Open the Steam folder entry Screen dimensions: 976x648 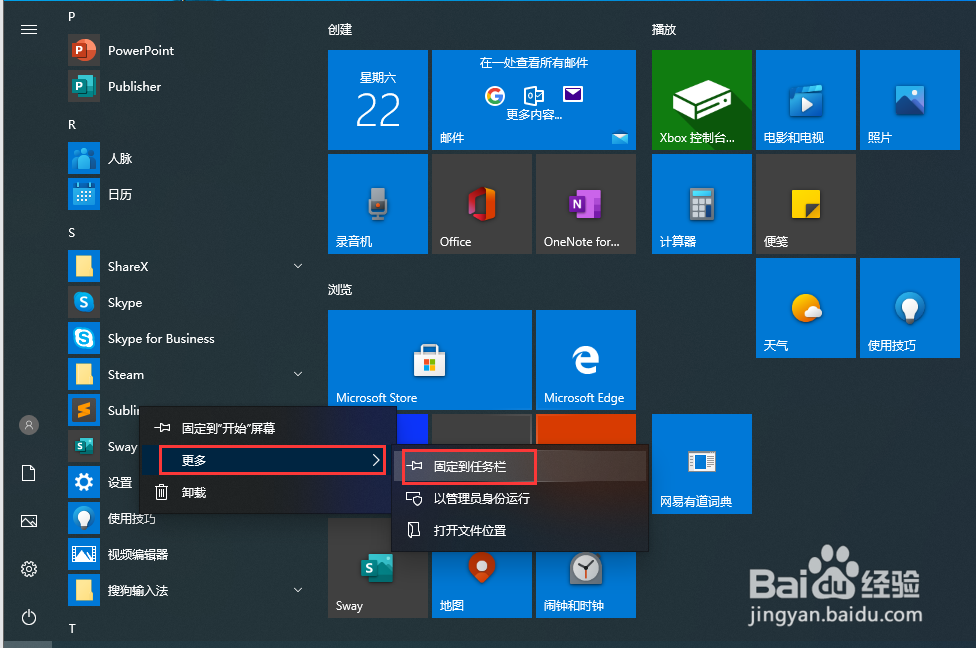click(187, 374)
